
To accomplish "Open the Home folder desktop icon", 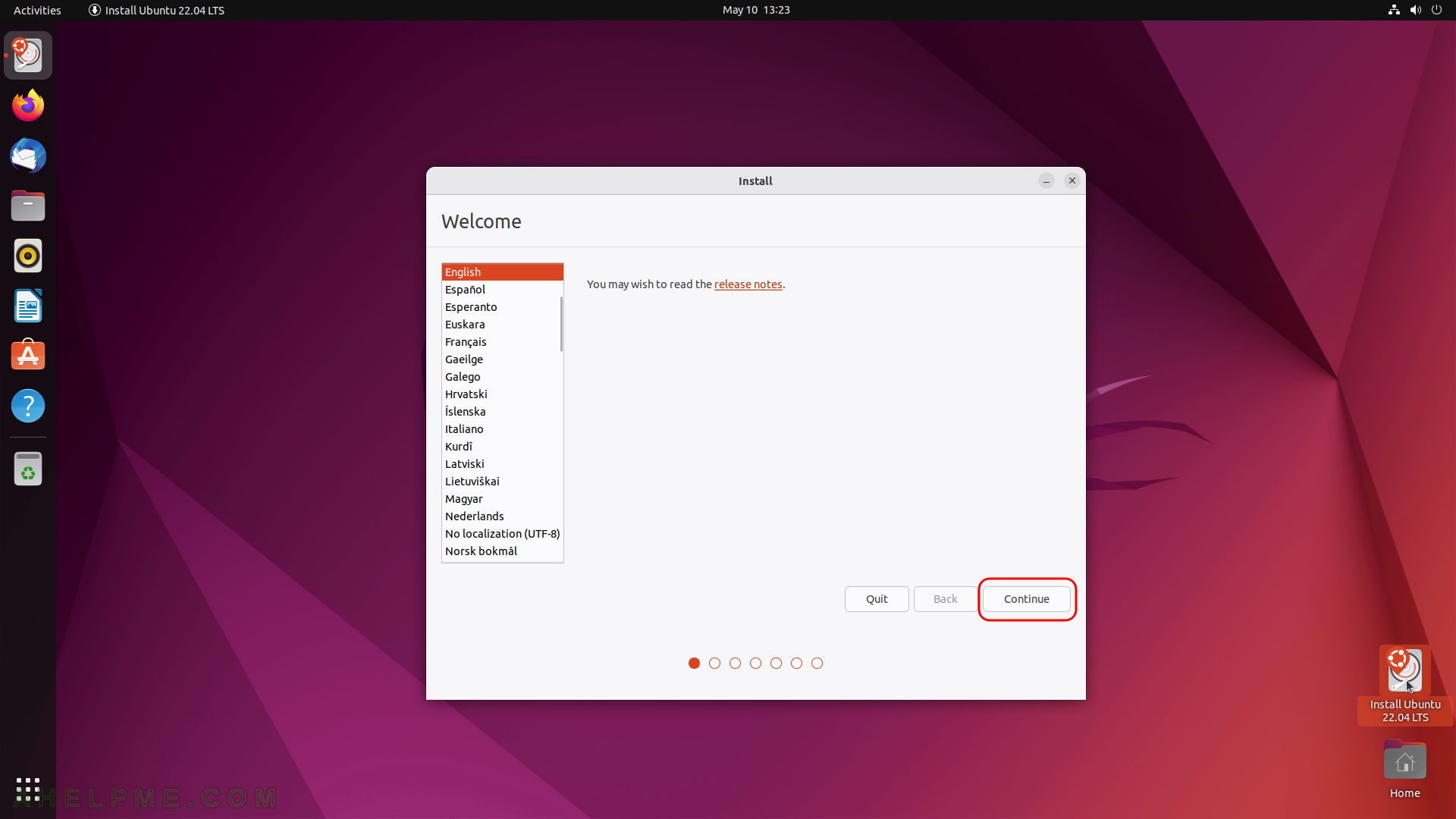I will point(1405,769).
